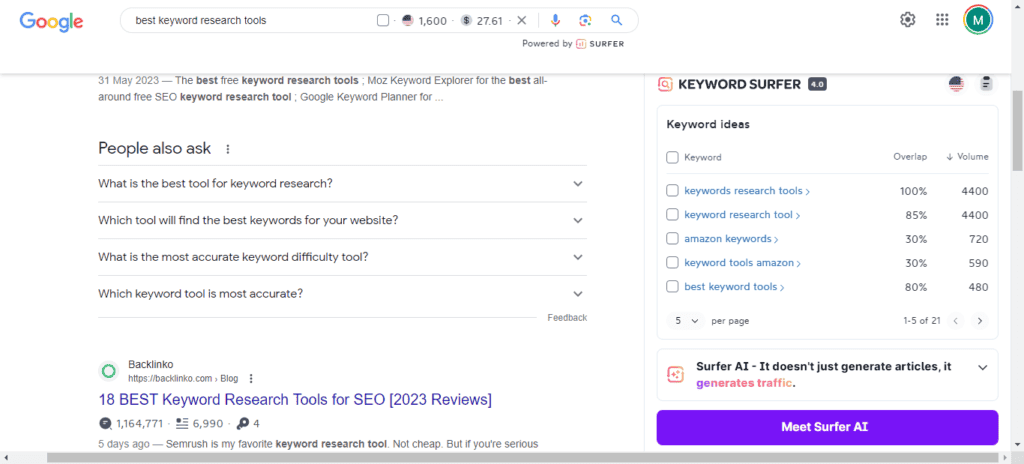Open the 'best keyword tools' keyword link
The image size is (1024, 464).
[x=734, y=286]
